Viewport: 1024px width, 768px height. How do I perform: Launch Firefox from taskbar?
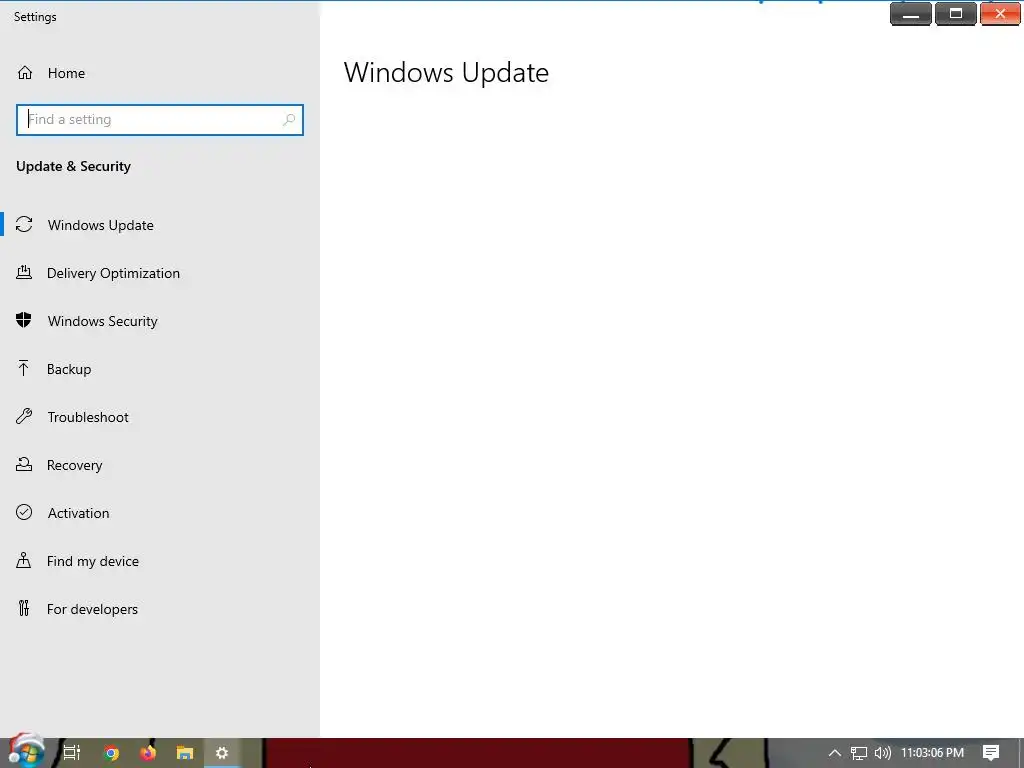[148, 753]
